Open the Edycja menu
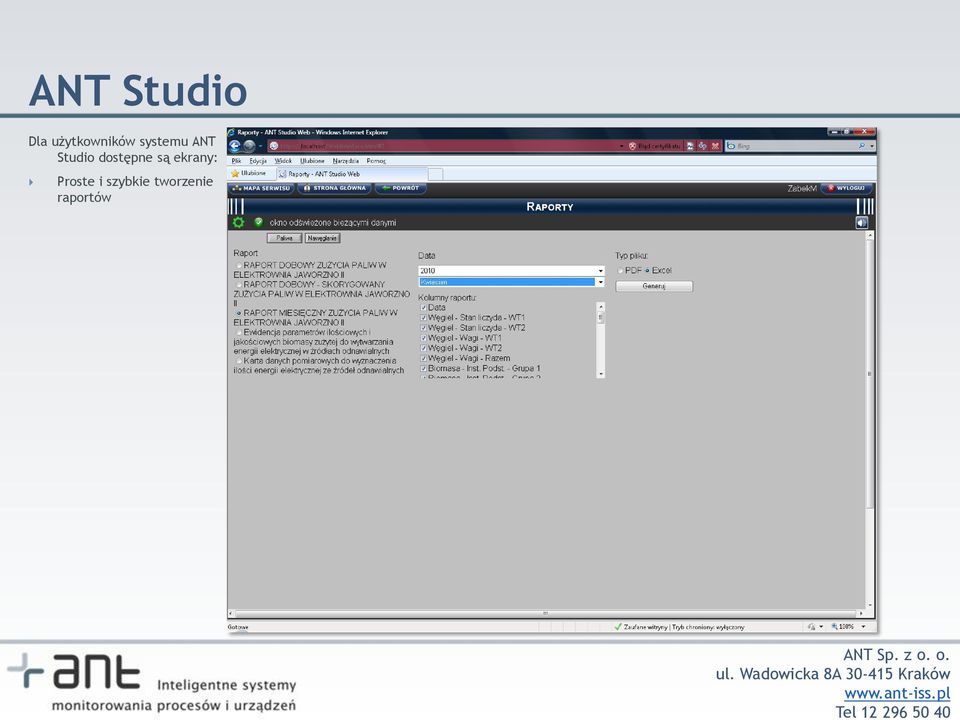This screenshot has height=720, width=960. tap(258, 161)
